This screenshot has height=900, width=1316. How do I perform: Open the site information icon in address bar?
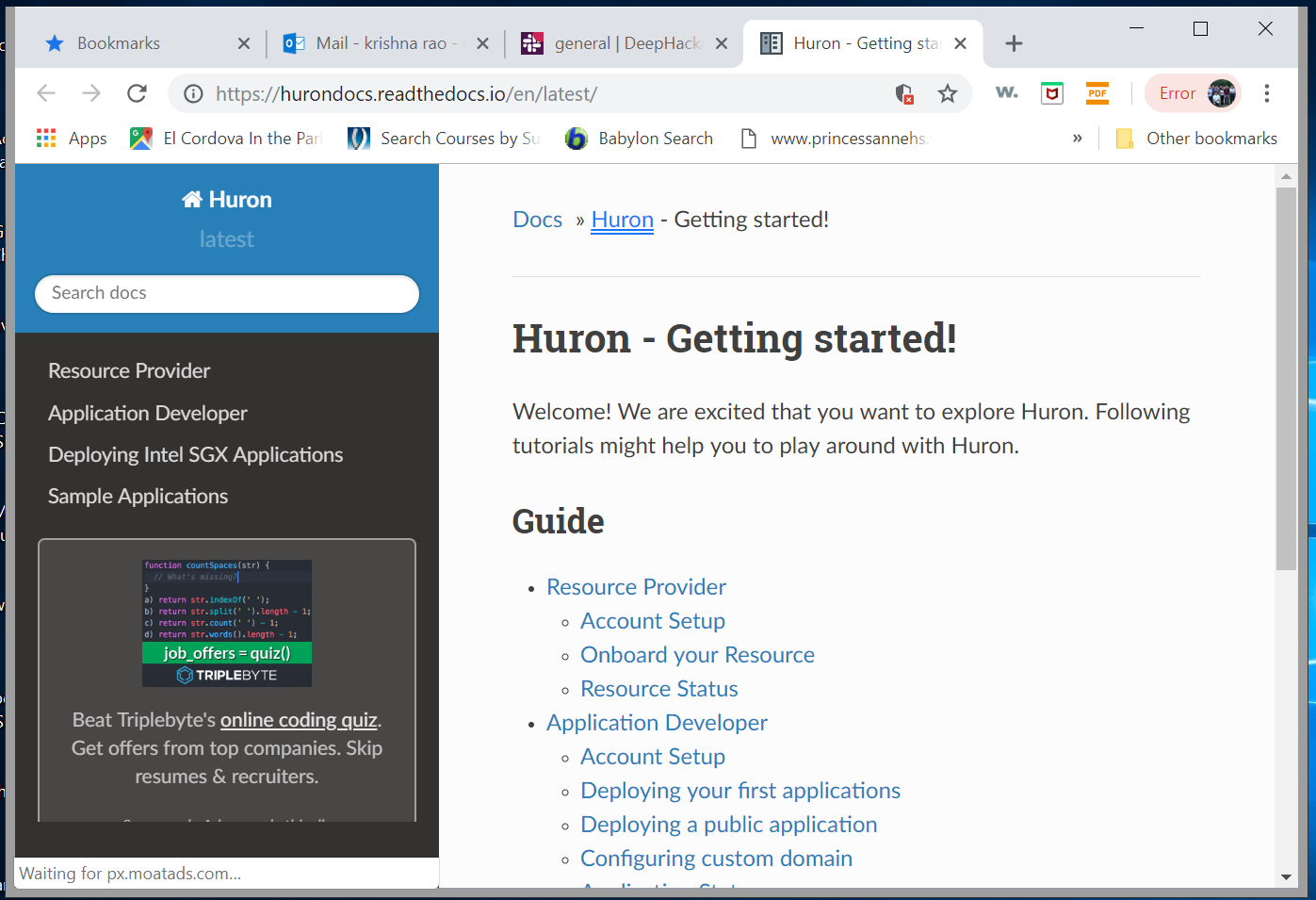click(193, 93)
